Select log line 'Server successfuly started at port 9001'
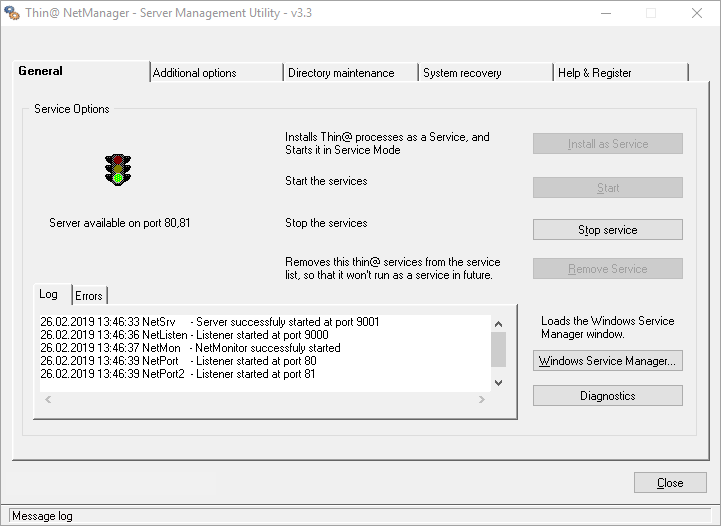This screenshot has height=526, width=721. click(210, 322)
